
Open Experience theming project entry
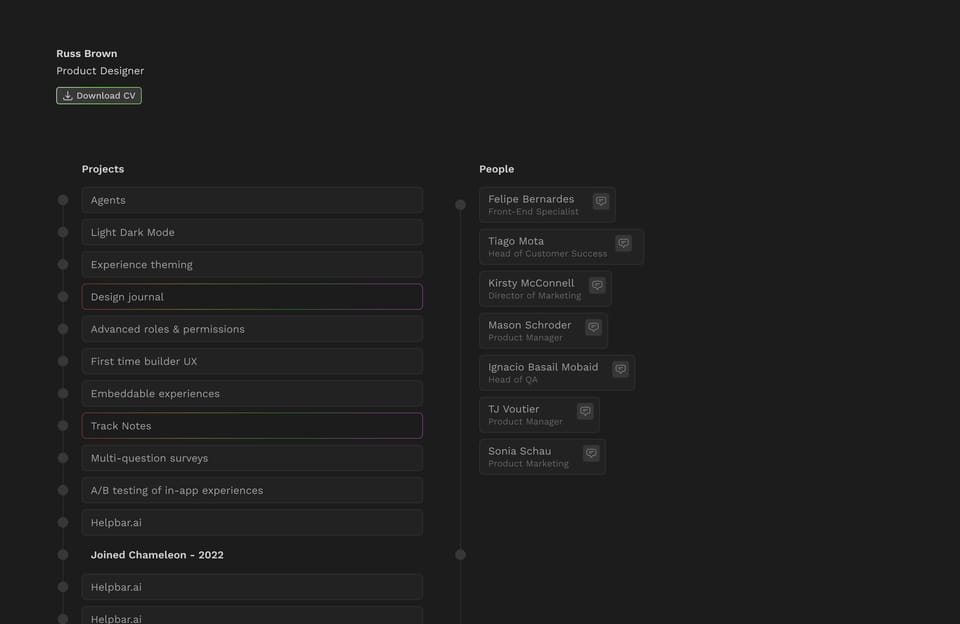coord(252,265)
